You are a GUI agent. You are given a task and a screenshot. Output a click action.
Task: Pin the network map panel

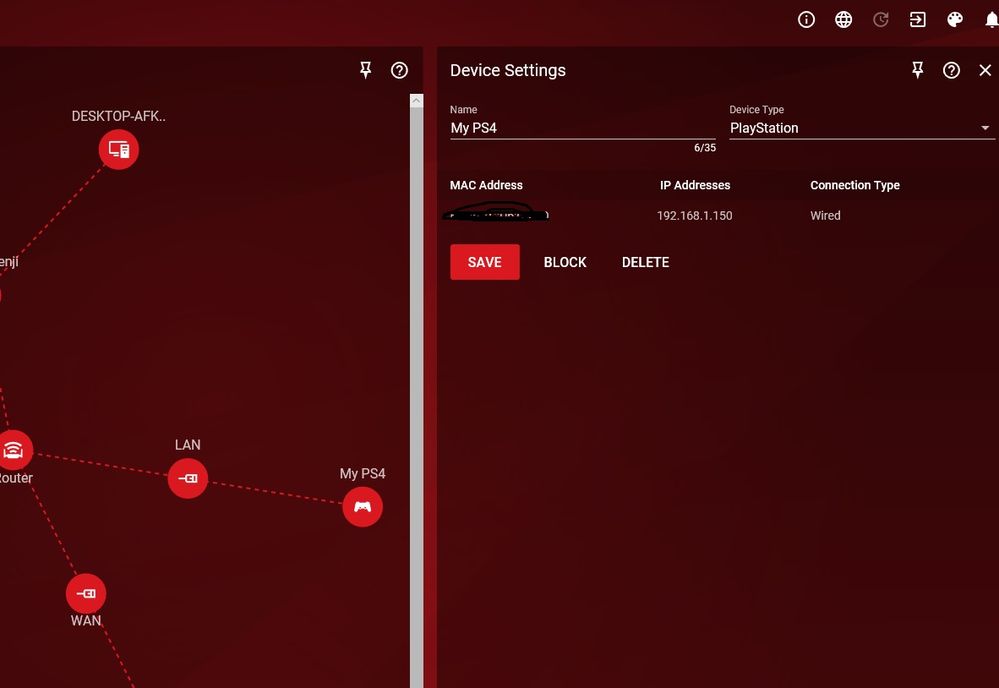click(365, 70)
